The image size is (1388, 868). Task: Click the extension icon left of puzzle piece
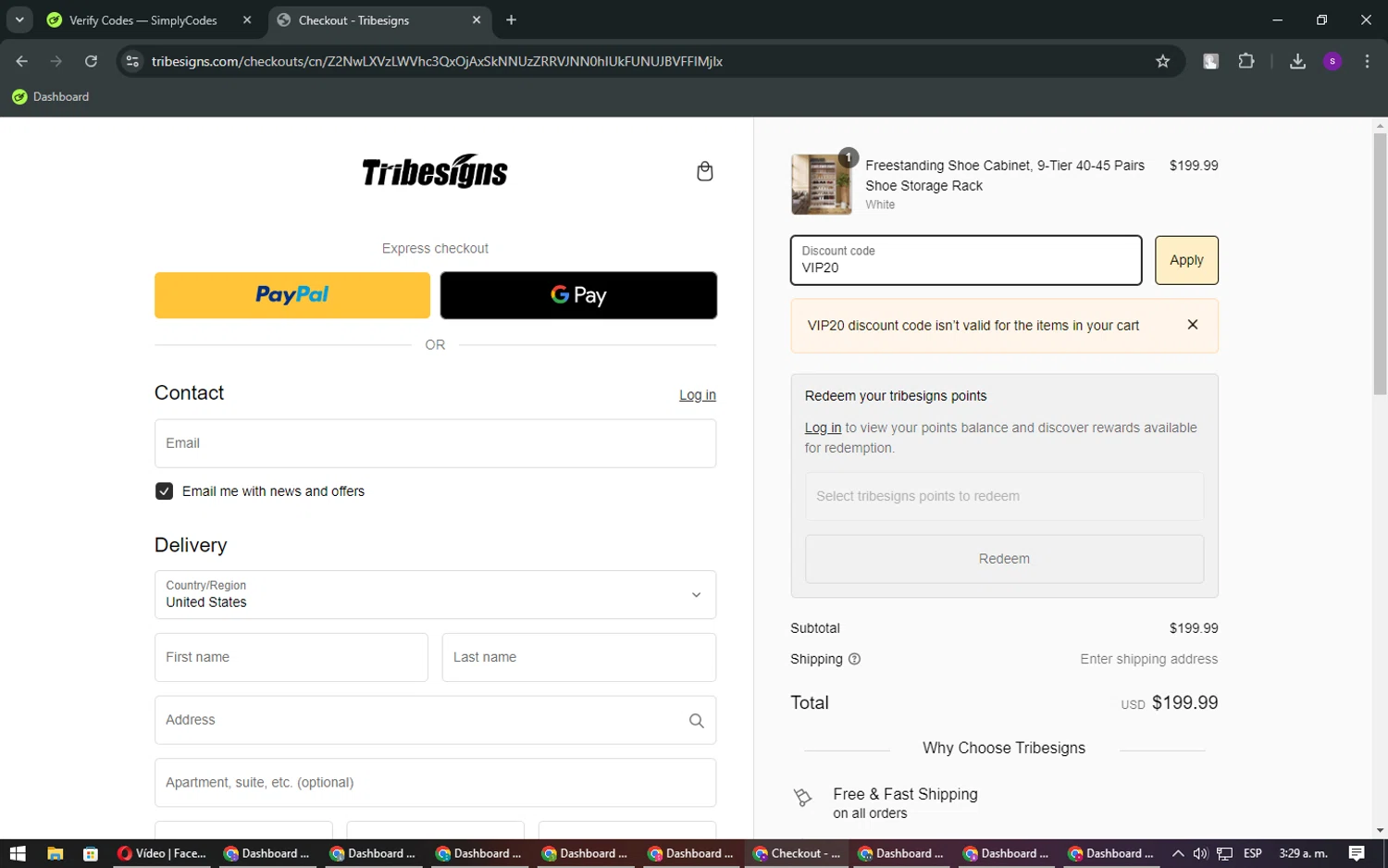click(x=1210, y=61)
